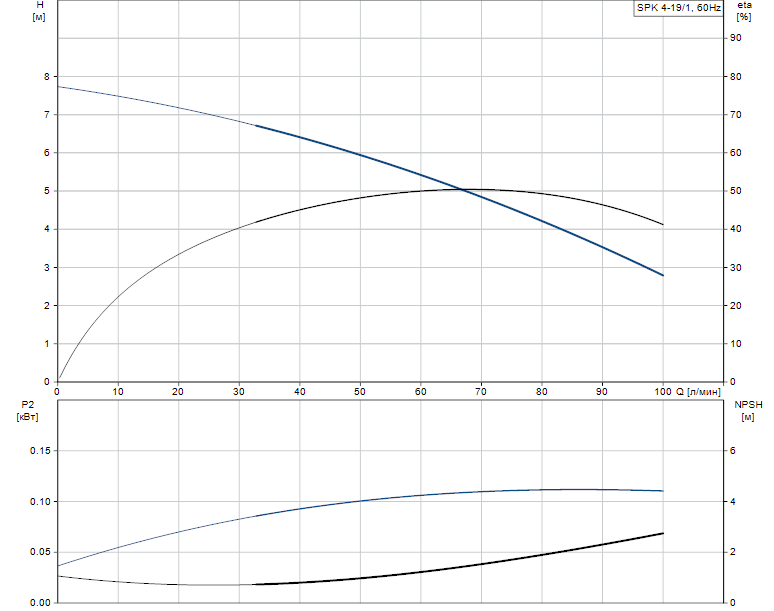Click the NPSH [м] axis title
Image resolution: width=774 pixels, height=611 pixels.
(748, 410)
